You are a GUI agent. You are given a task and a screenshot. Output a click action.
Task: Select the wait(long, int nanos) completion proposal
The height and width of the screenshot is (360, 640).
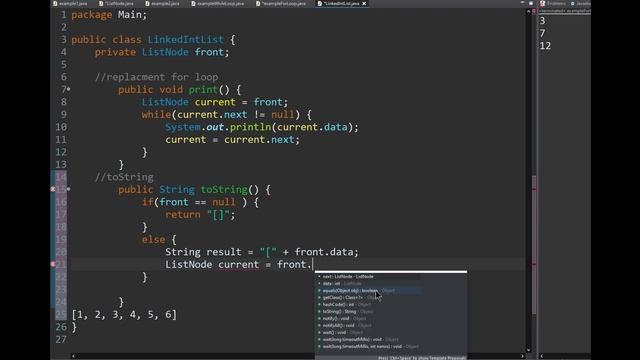tap(391, 346)
